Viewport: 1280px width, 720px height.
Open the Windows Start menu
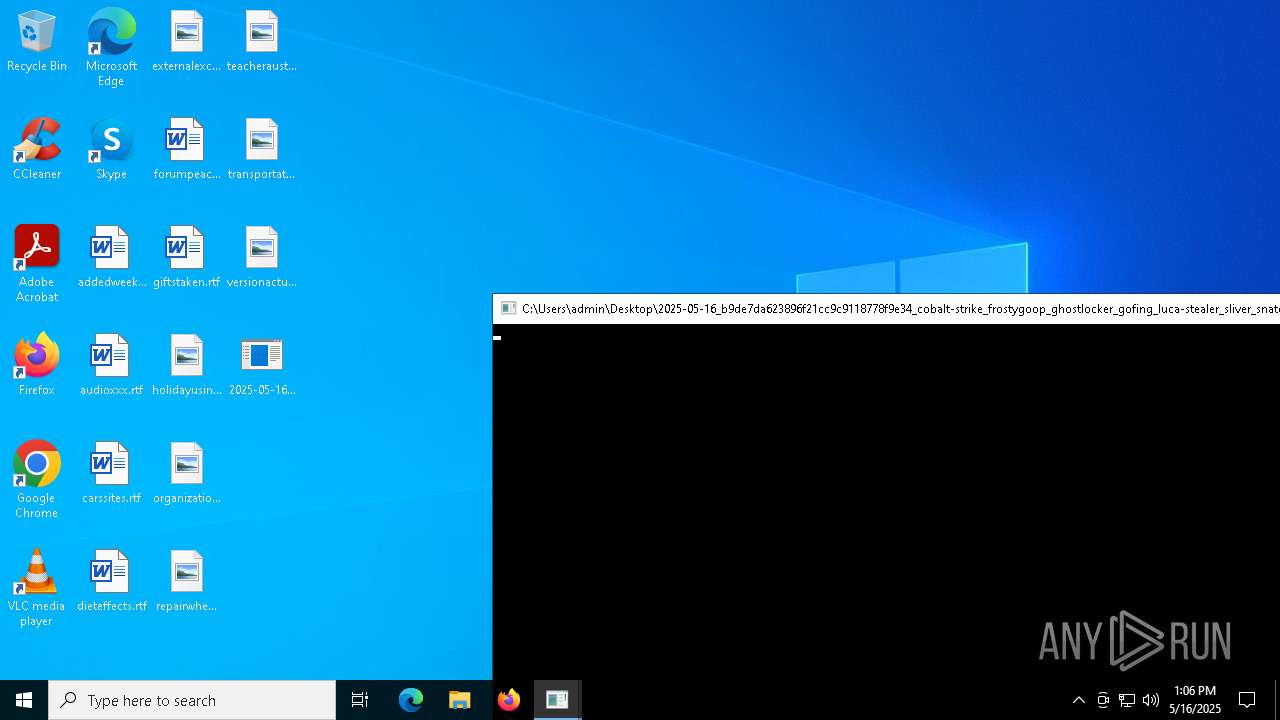[24, 700]
